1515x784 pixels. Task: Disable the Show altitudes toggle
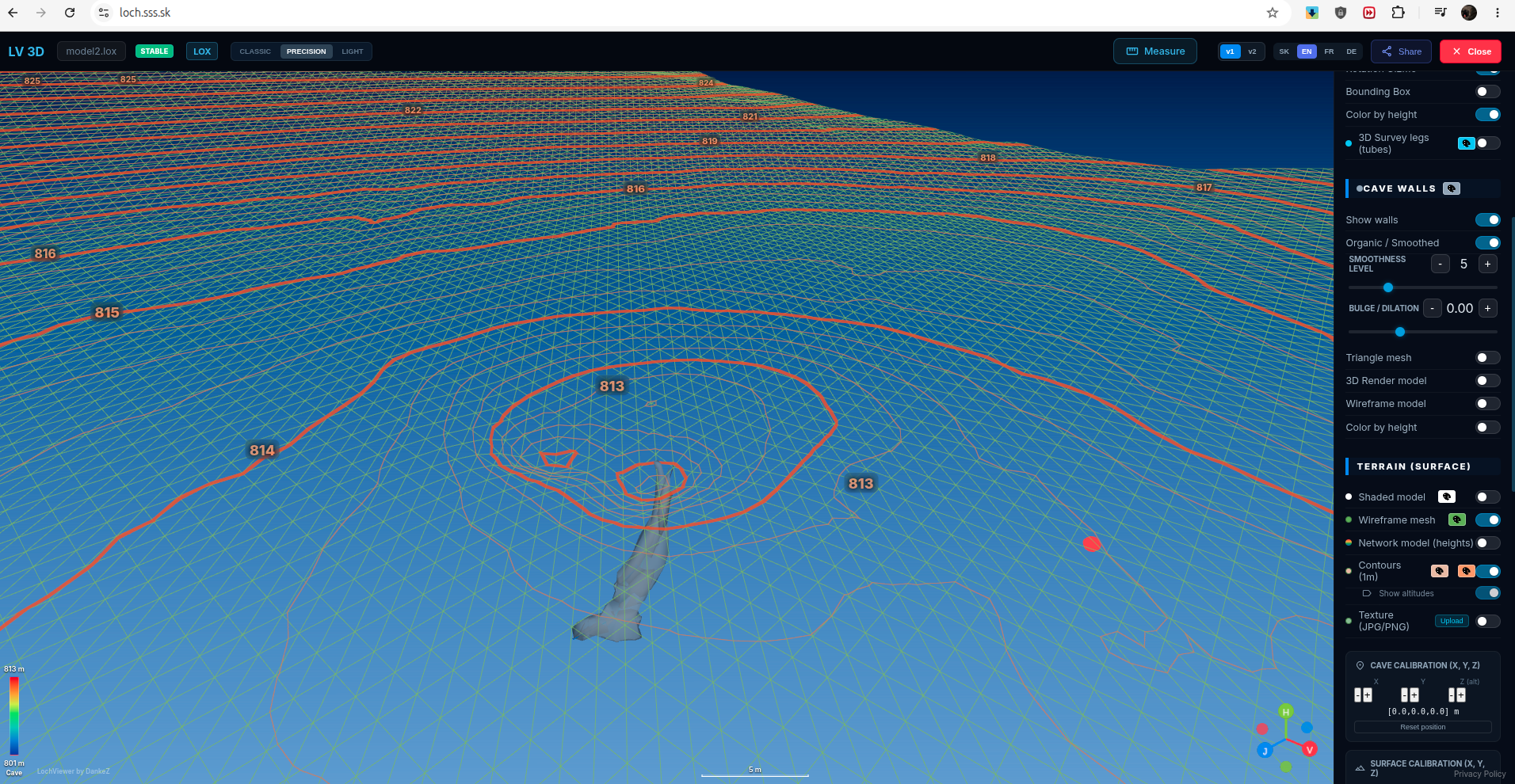[x=1487, y=593]
